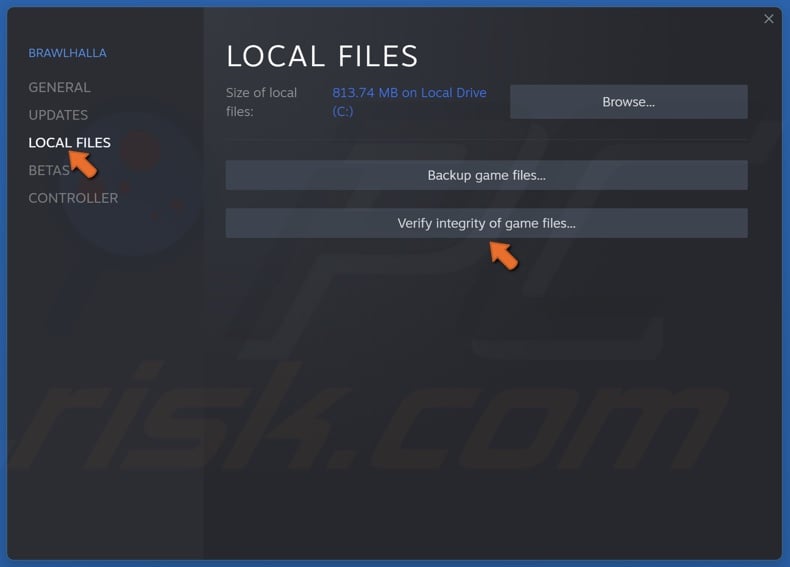Click Verify integrity of game files...

point(486,223)
